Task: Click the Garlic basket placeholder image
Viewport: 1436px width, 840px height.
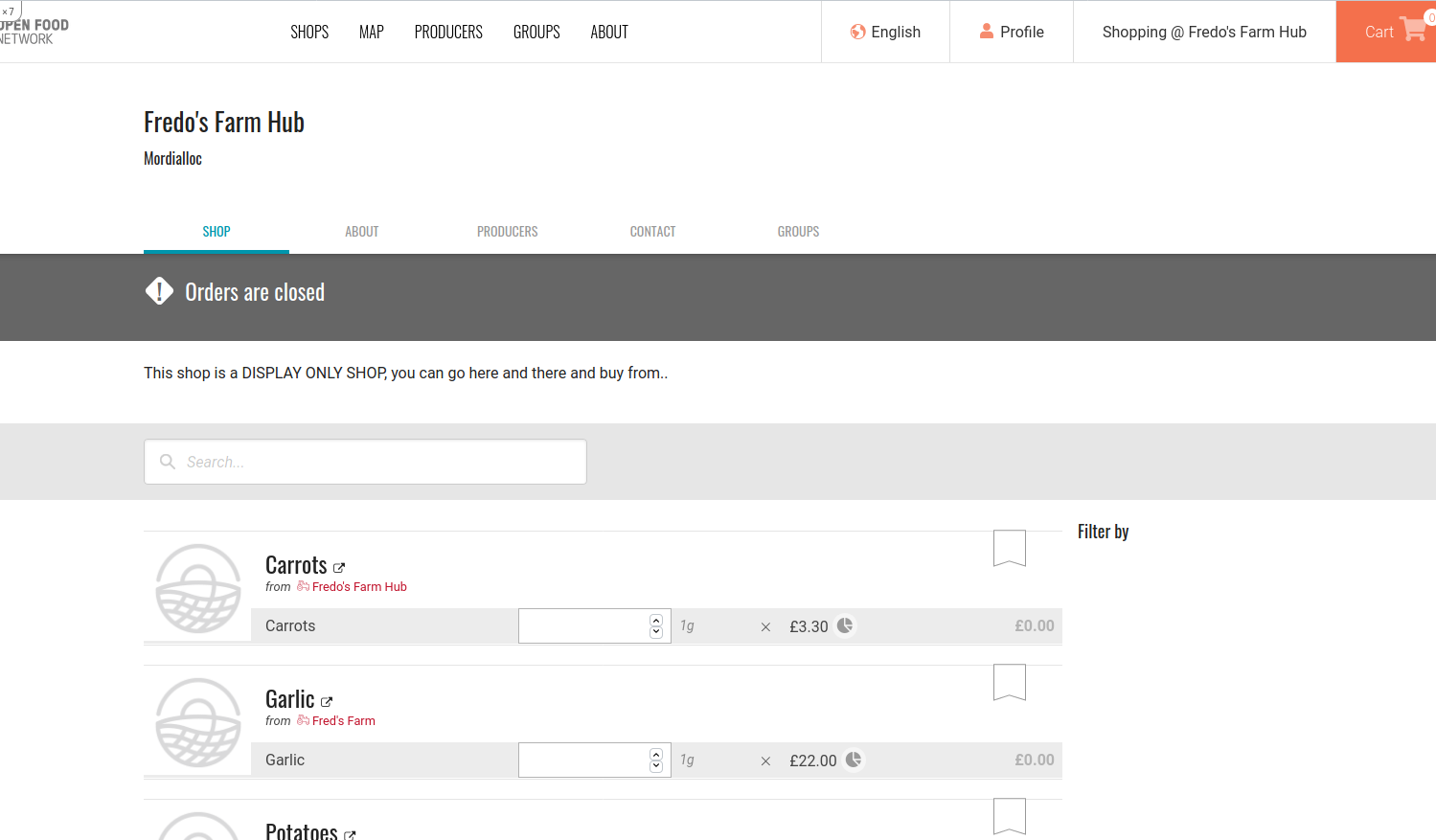Action: click(x=198, y=722)
